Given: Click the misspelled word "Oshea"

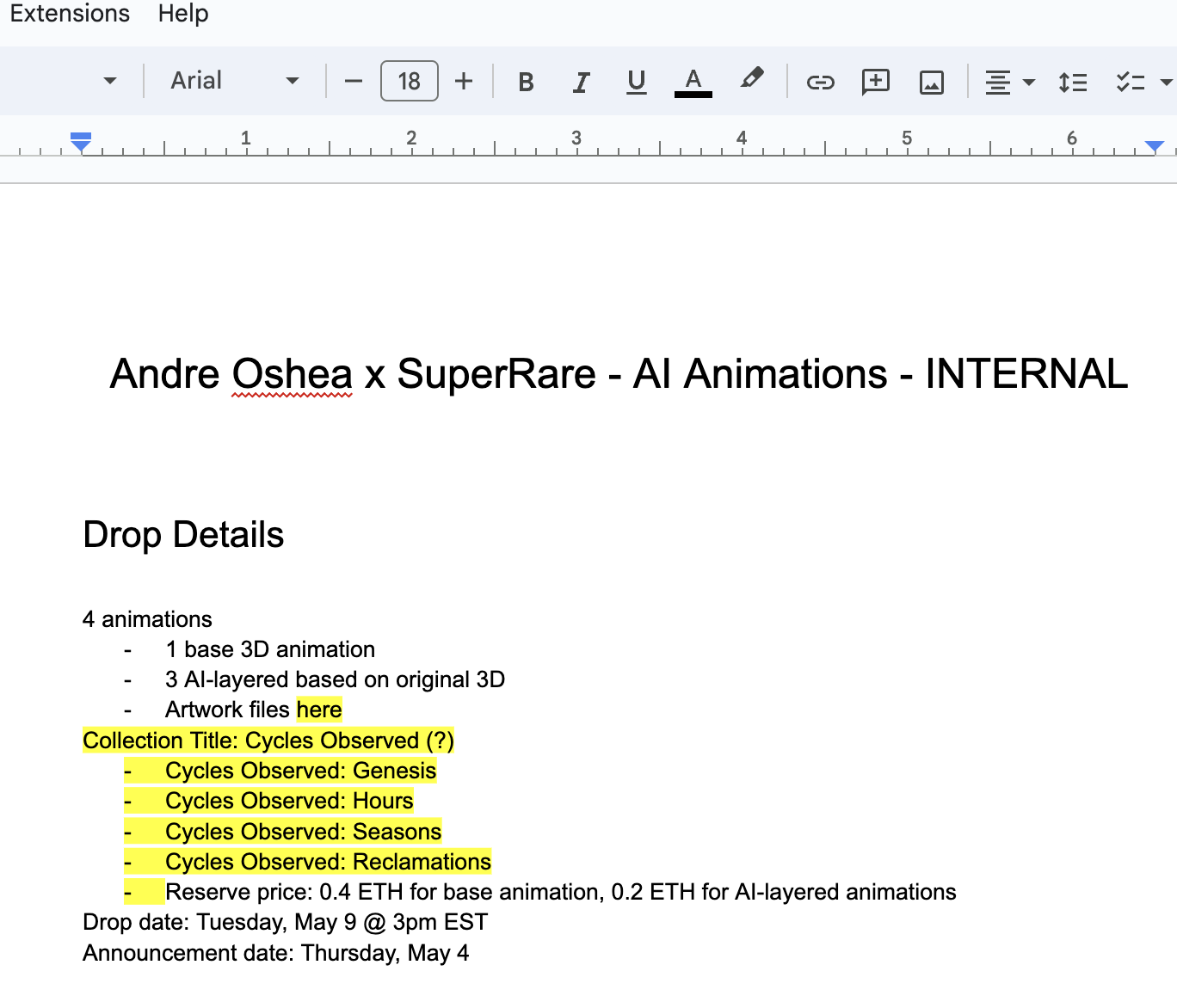Looking at the screenshot, I should tap(293, 374).
